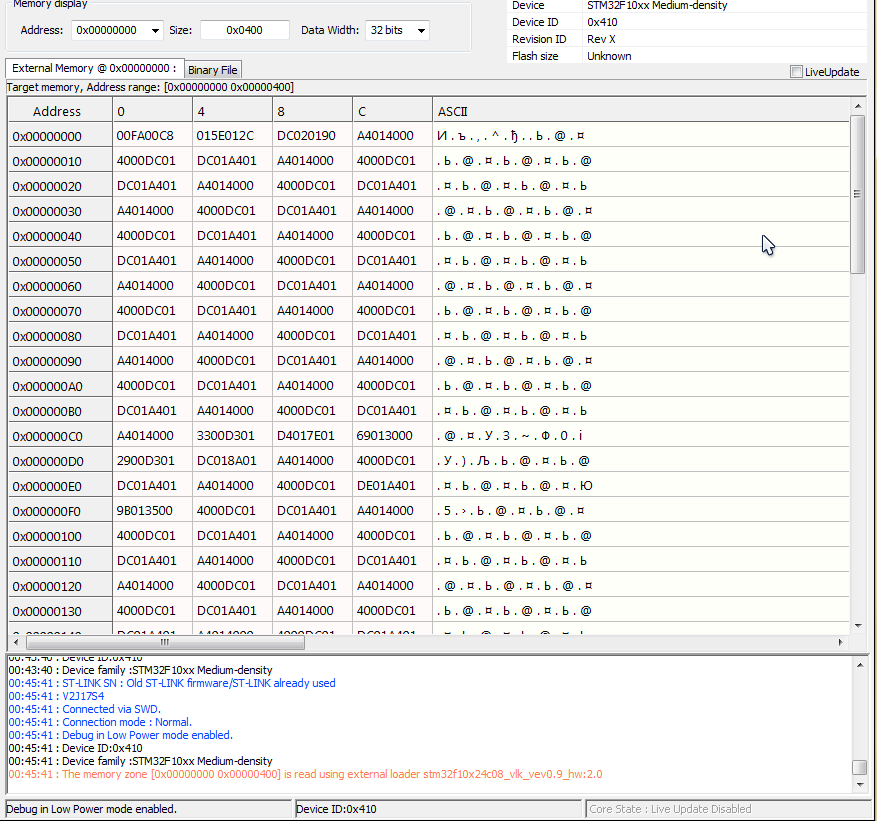This screenshot has height=821, width=877.
Task: Expand the Data Width dropdown
Action: [420, 30]
